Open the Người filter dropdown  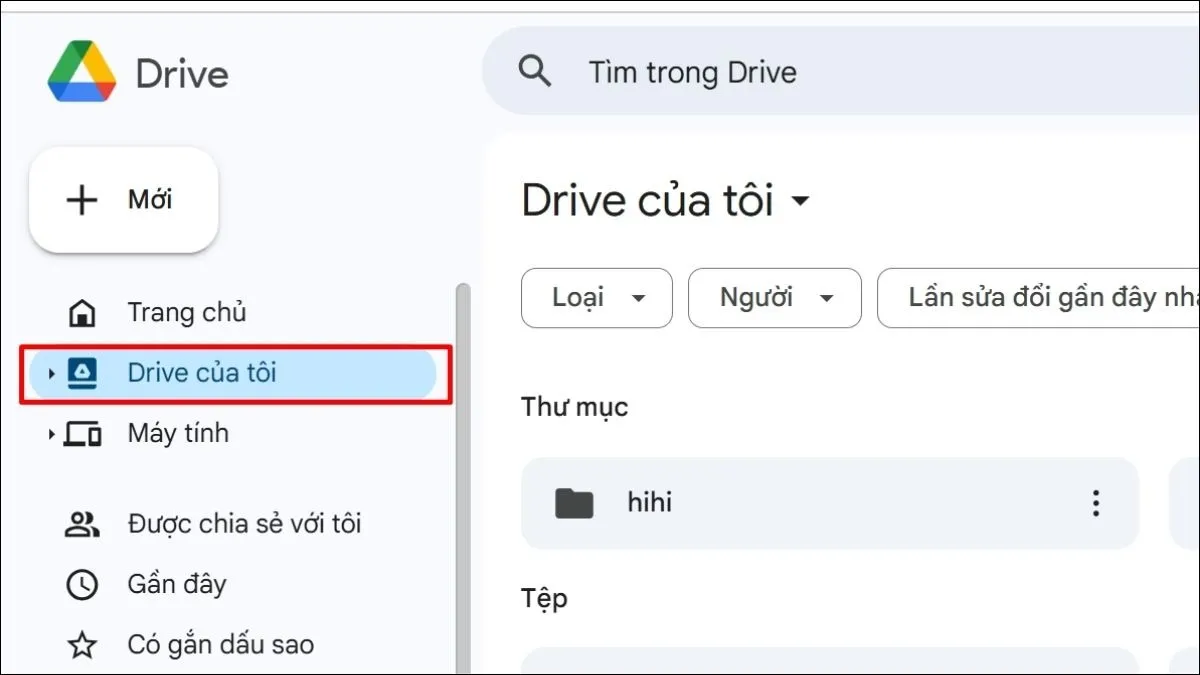coord(774,298)
